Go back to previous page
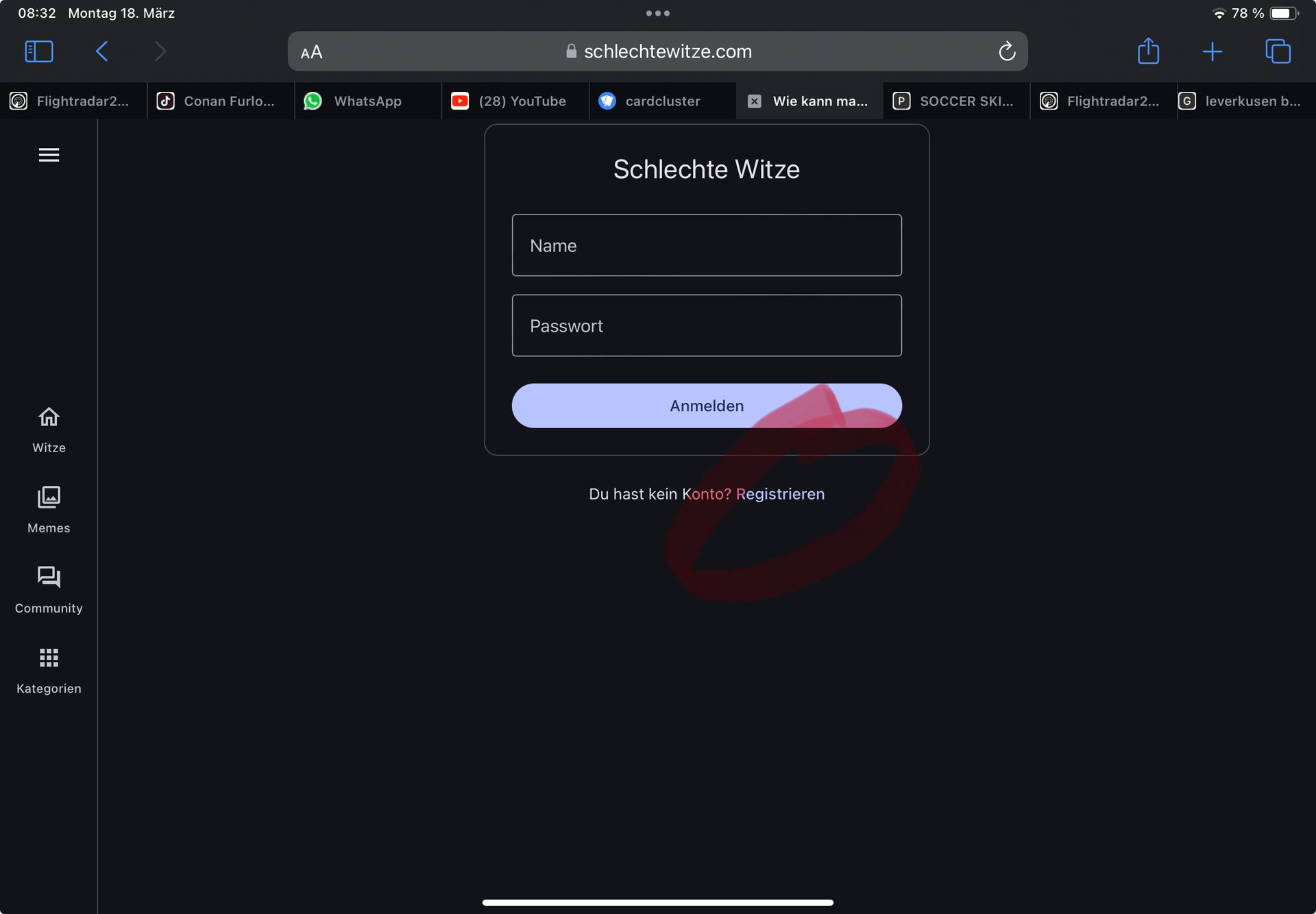 pyautogui.click(x=101, y=51)
